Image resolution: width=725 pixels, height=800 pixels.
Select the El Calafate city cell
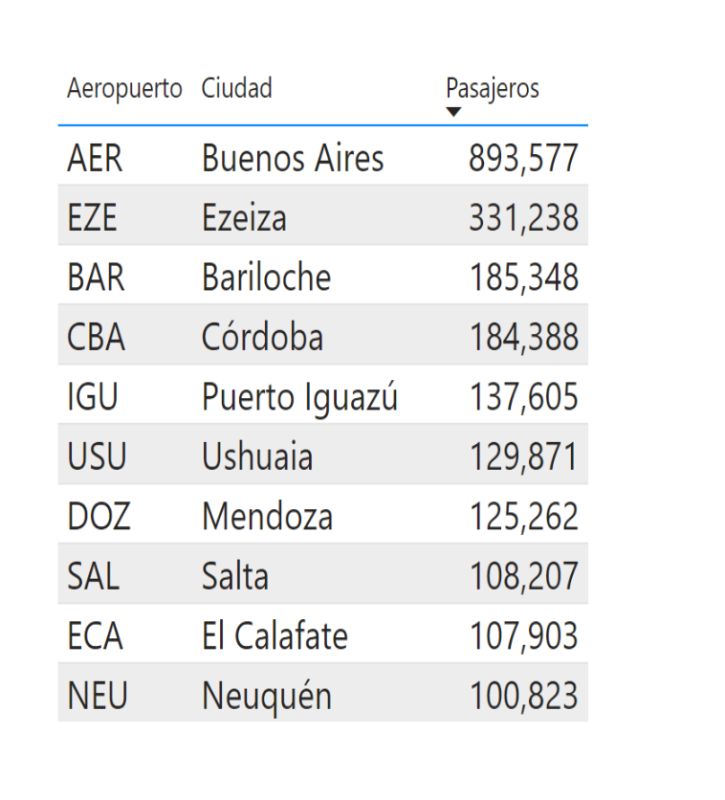(x=274, y=636)
